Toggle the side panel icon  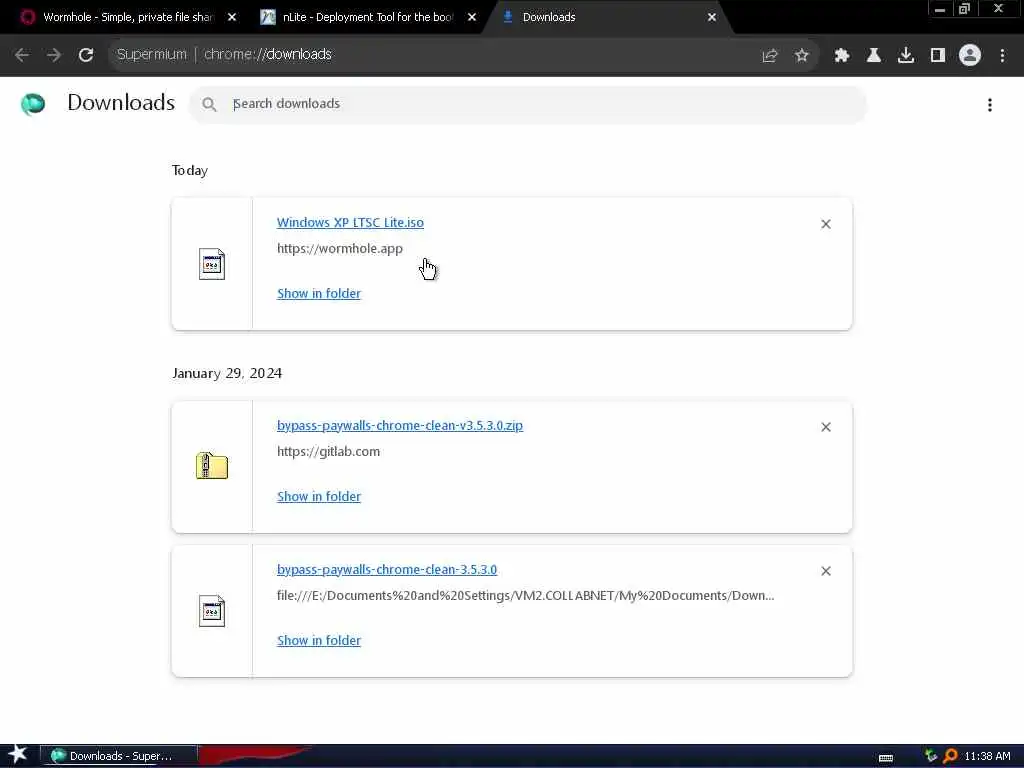click(938, 56)
